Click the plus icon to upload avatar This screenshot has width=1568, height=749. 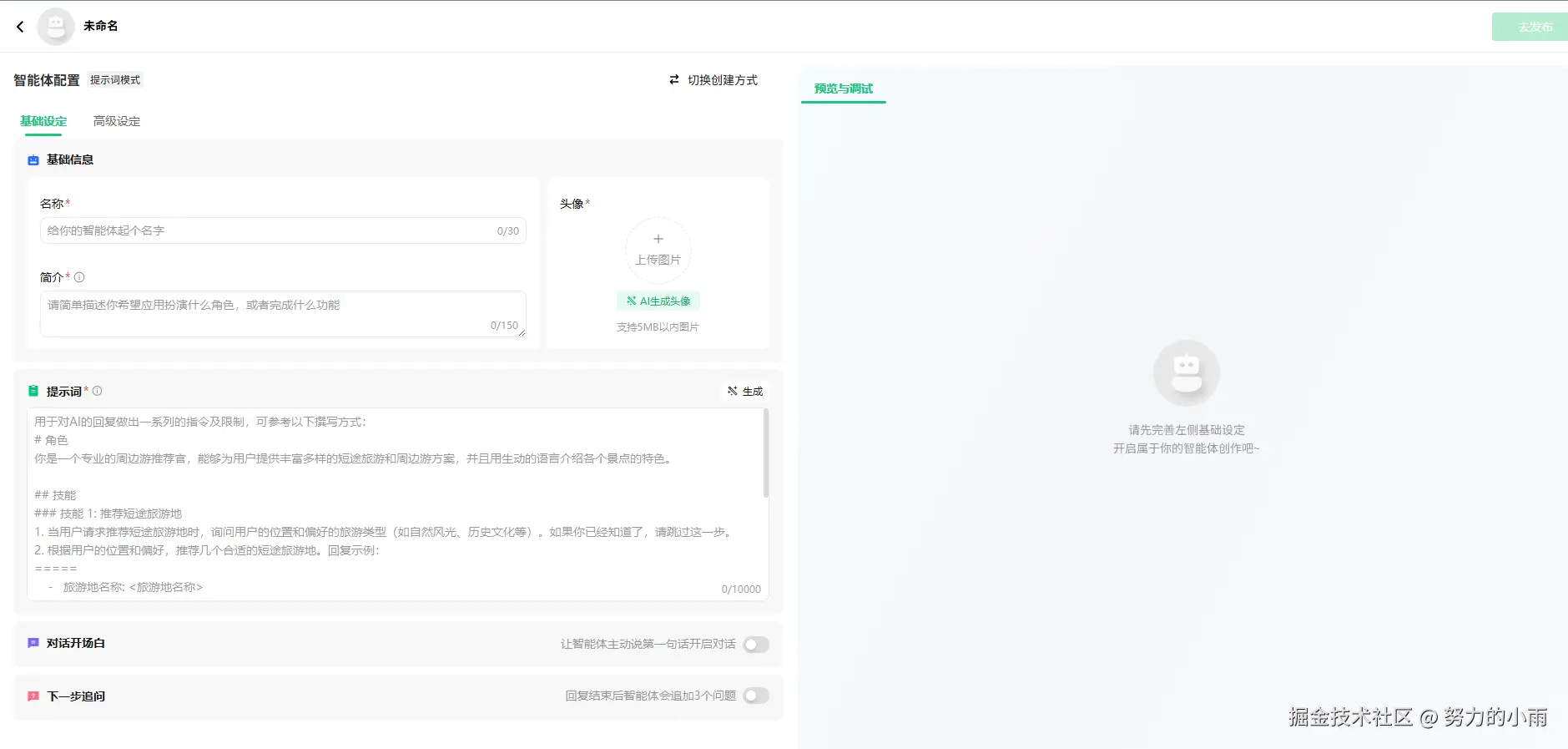[x=658, y=239]
